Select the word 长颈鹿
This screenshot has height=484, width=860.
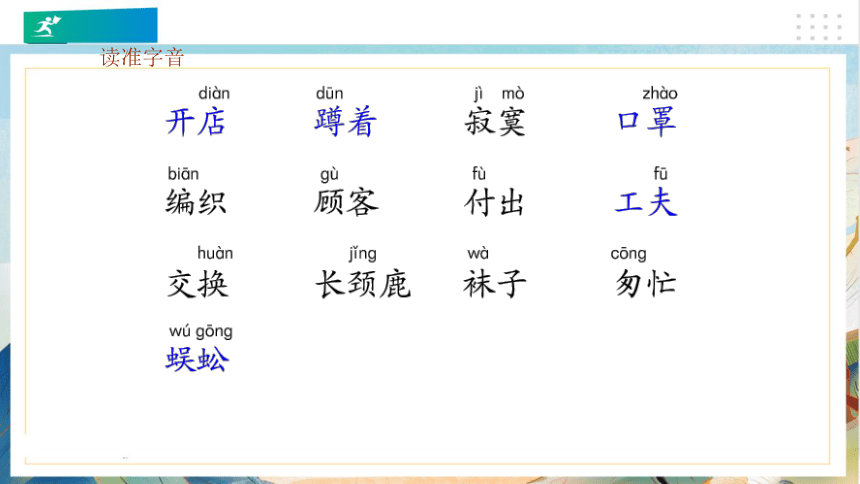pyautogui.click(x=363, y=284)
